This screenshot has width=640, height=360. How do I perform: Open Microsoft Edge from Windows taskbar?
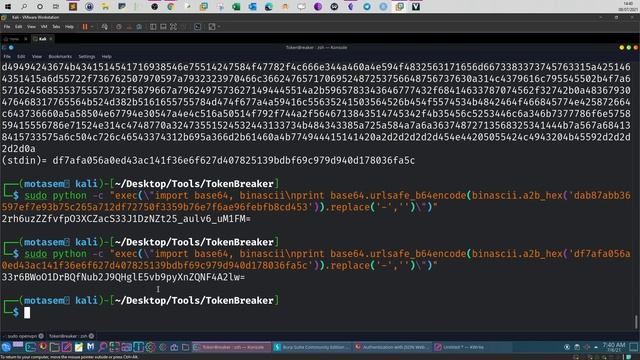click(x=269, y=7)
